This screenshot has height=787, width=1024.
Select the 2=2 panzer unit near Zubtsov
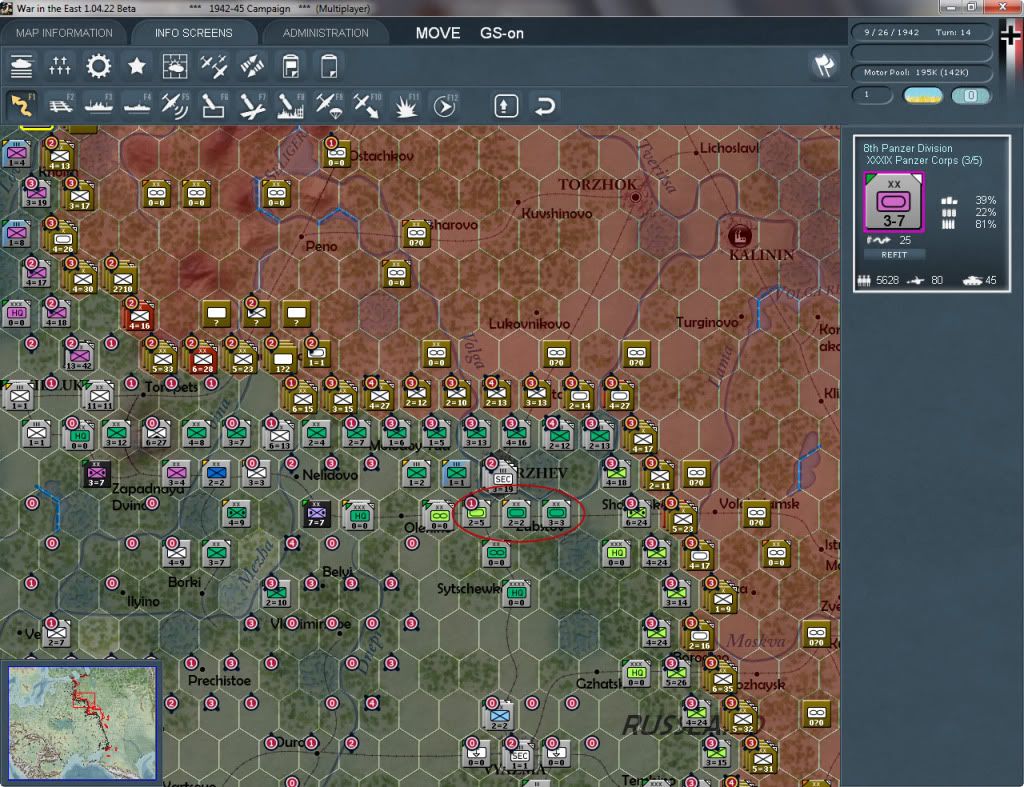click(516, 515)
